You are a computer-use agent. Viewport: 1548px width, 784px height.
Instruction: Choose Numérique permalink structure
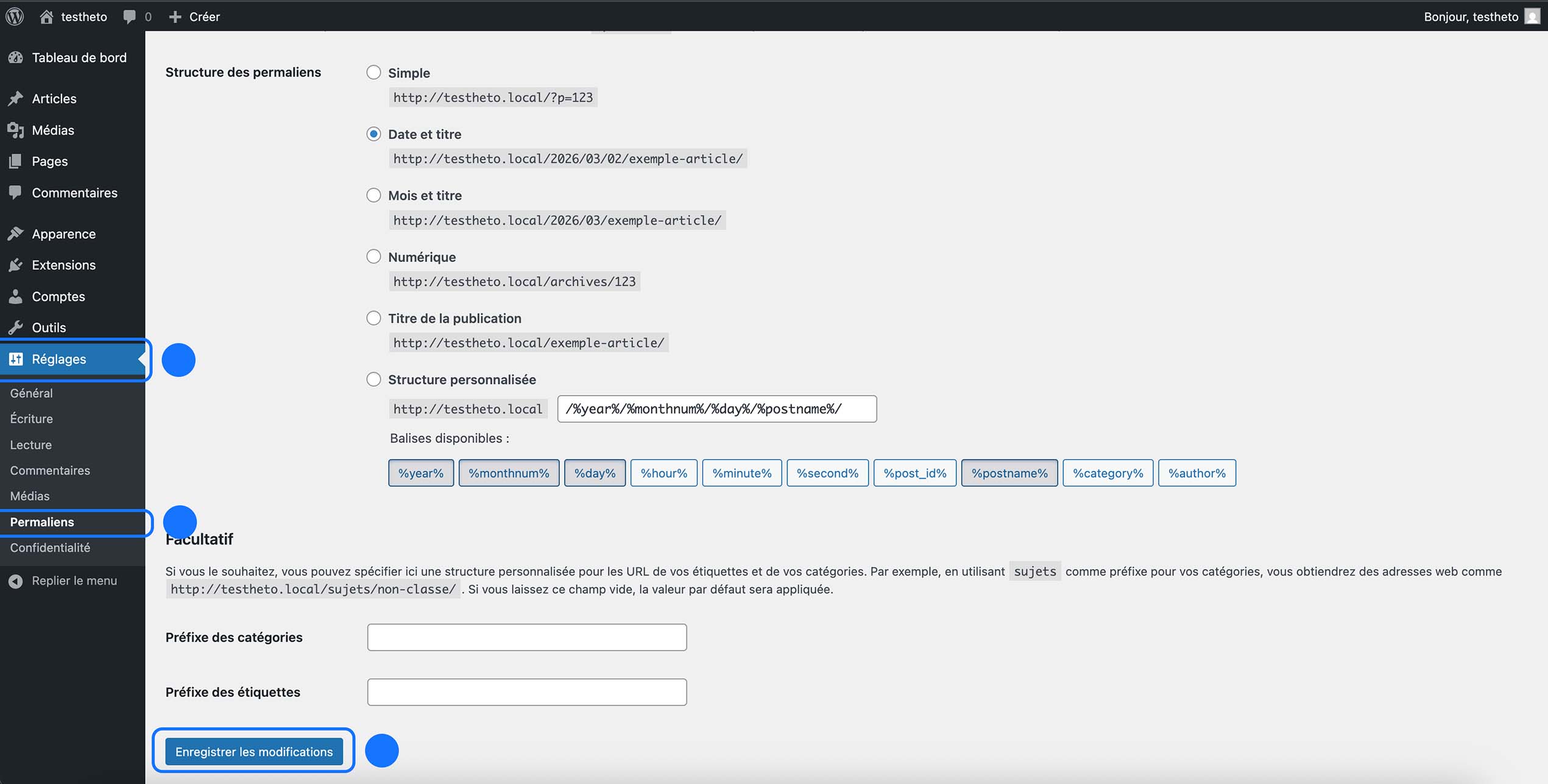373,256
